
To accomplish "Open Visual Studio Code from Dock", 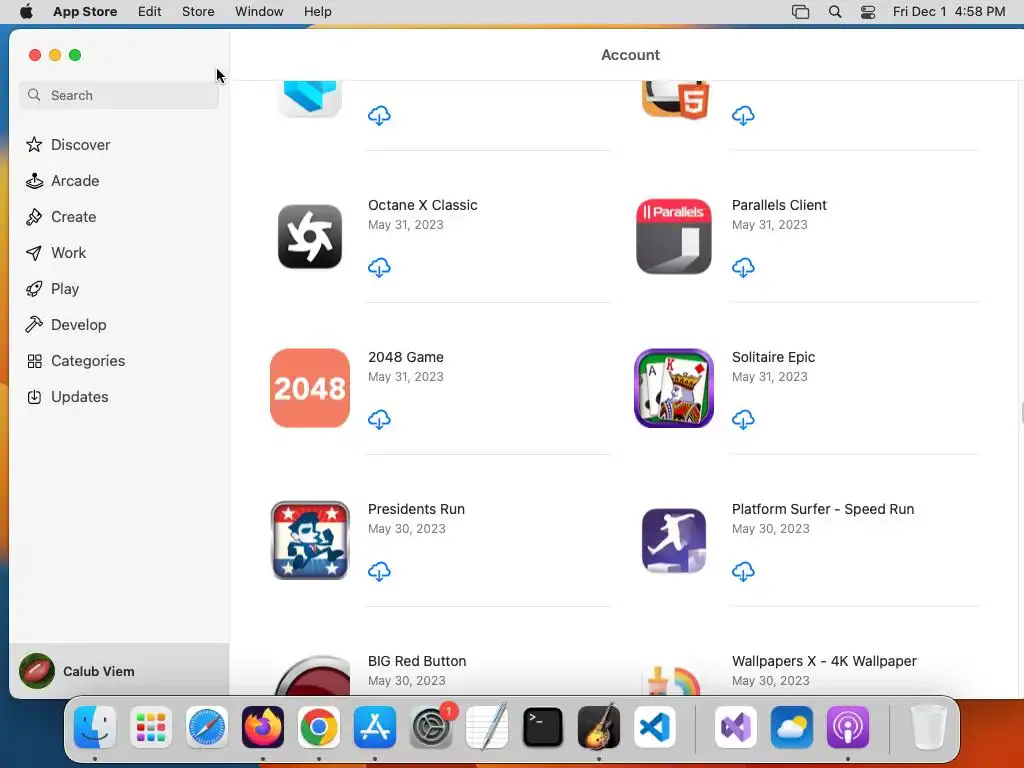I will point(655,727).
